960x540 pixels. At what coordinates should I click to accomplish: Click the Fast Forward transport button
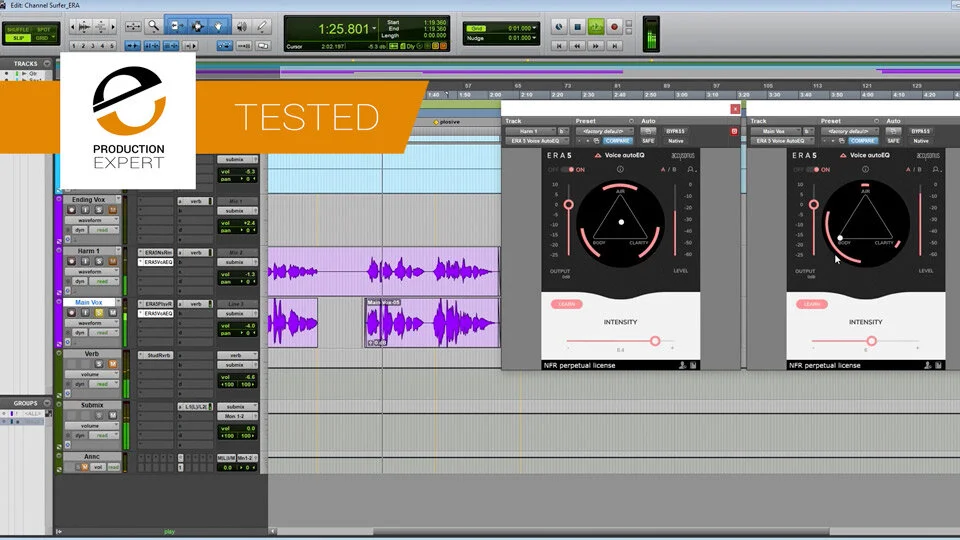(596, 46)
